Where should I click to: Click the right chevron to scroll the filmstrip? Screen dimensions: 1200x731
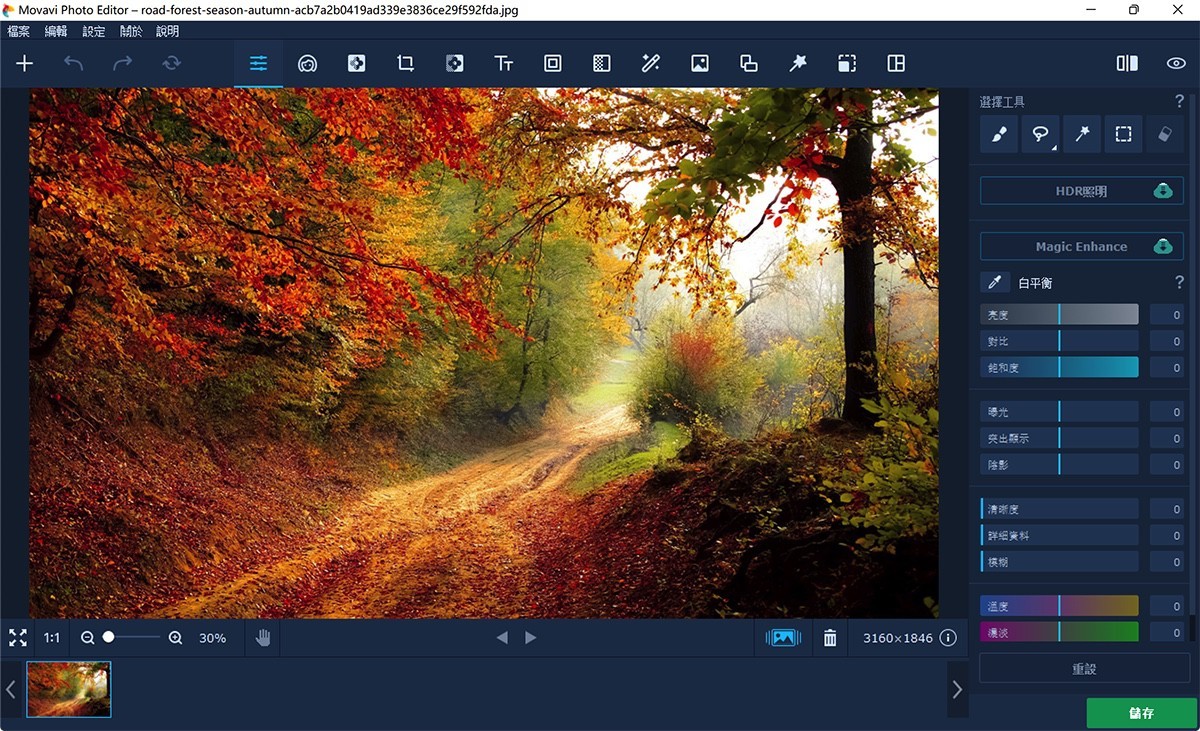click(x=957, y=689)
